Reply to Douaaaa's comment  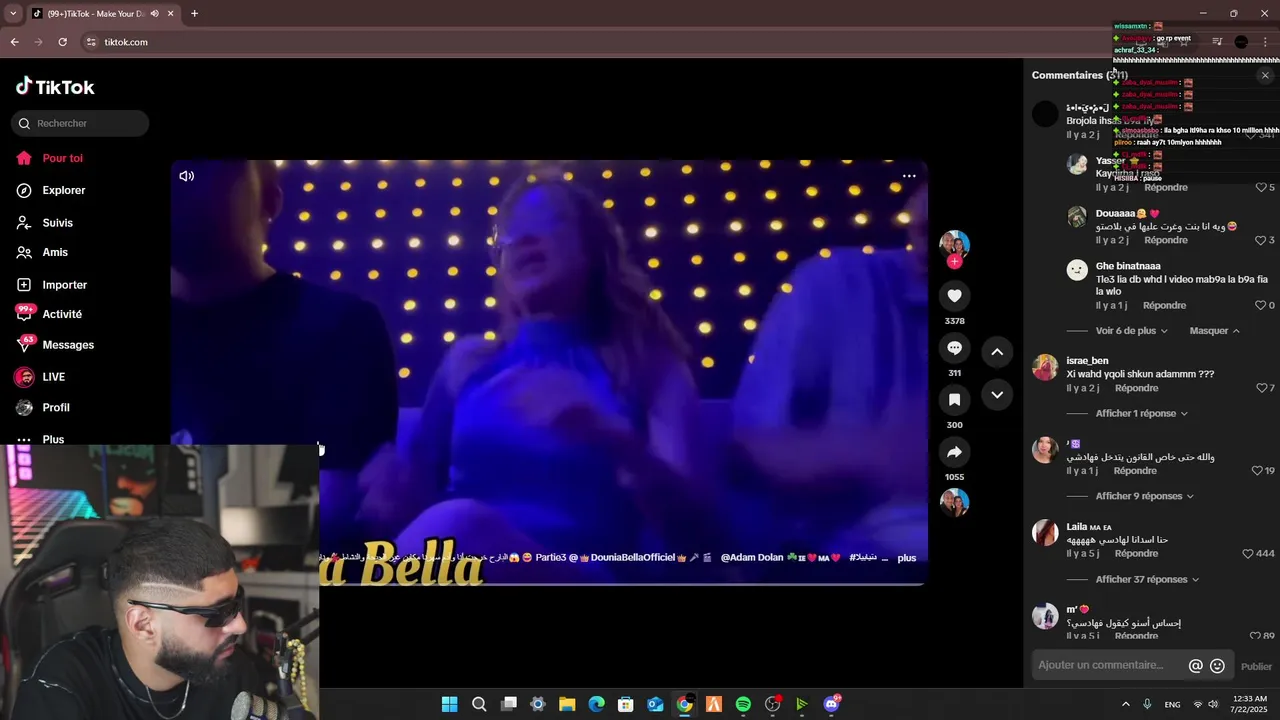1166,240
